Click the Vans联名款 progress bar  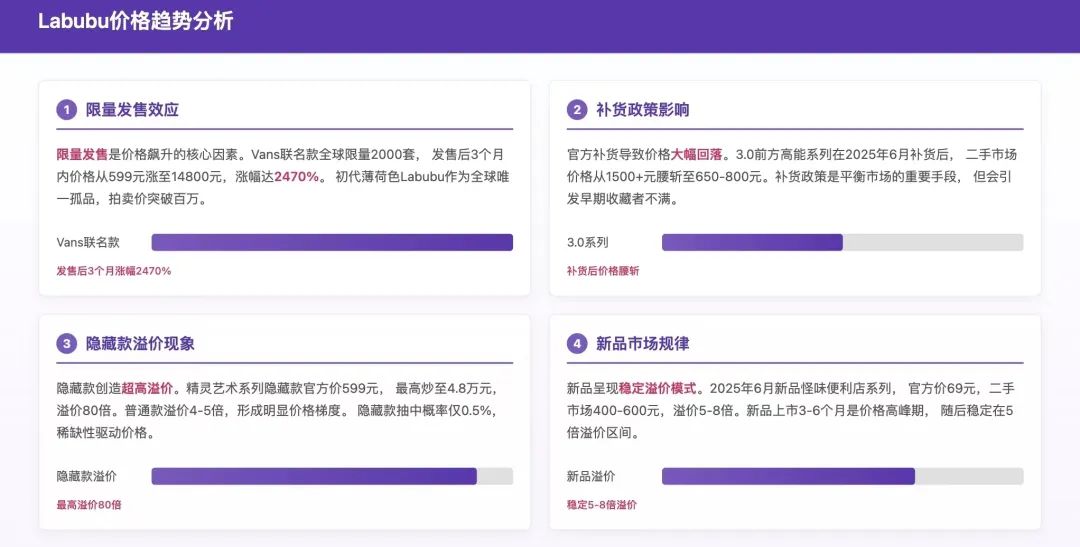(332, 242)
